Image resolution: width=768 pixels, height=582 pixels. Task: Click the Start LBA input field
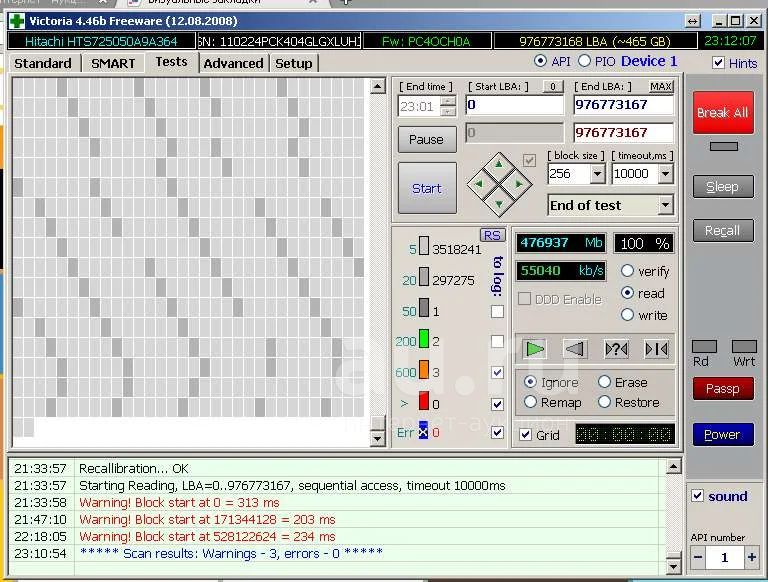(514, 105)
